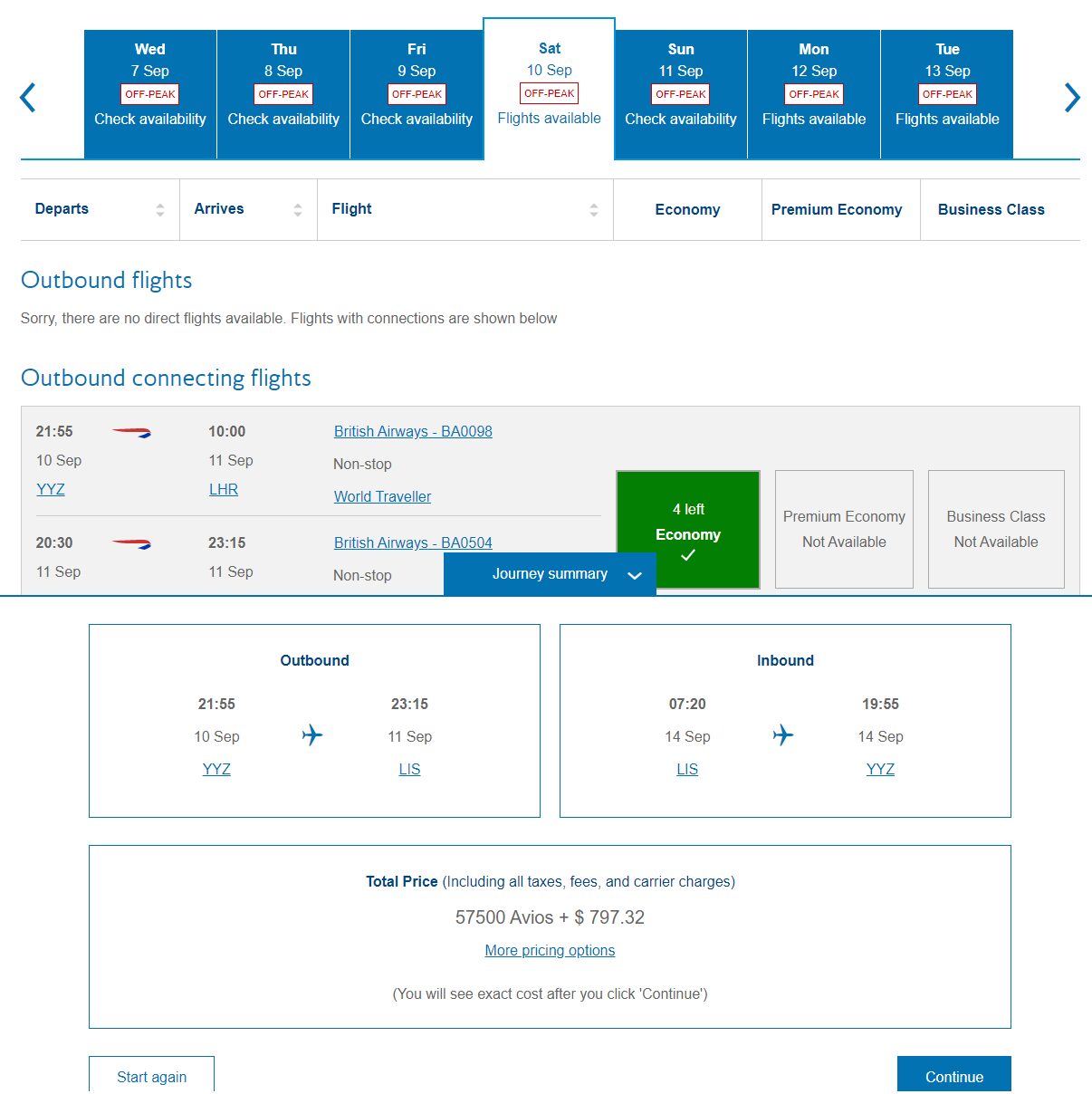Sort flights by Arrives column arrows
The width and height of the screenshot is (1092, 1094).
(298, 210)
